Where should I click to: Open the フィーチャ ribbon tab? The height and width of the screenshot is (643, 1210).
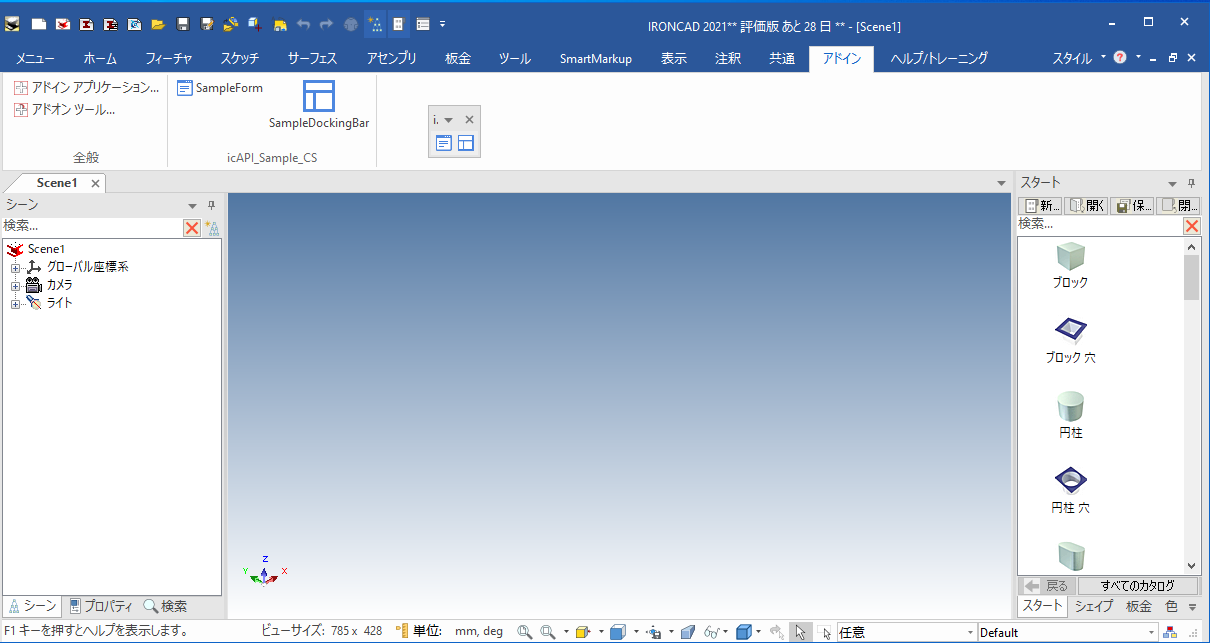tap(168, 59)
